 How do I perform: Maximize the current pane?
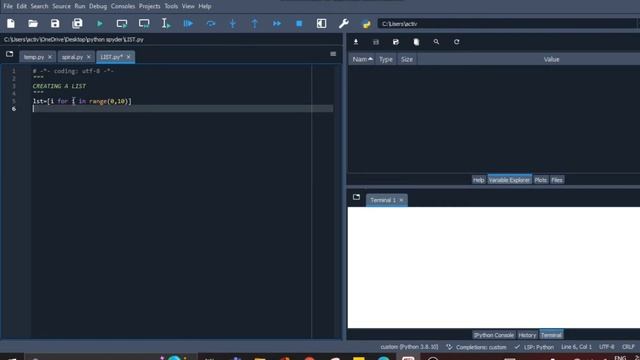point(321,24)
